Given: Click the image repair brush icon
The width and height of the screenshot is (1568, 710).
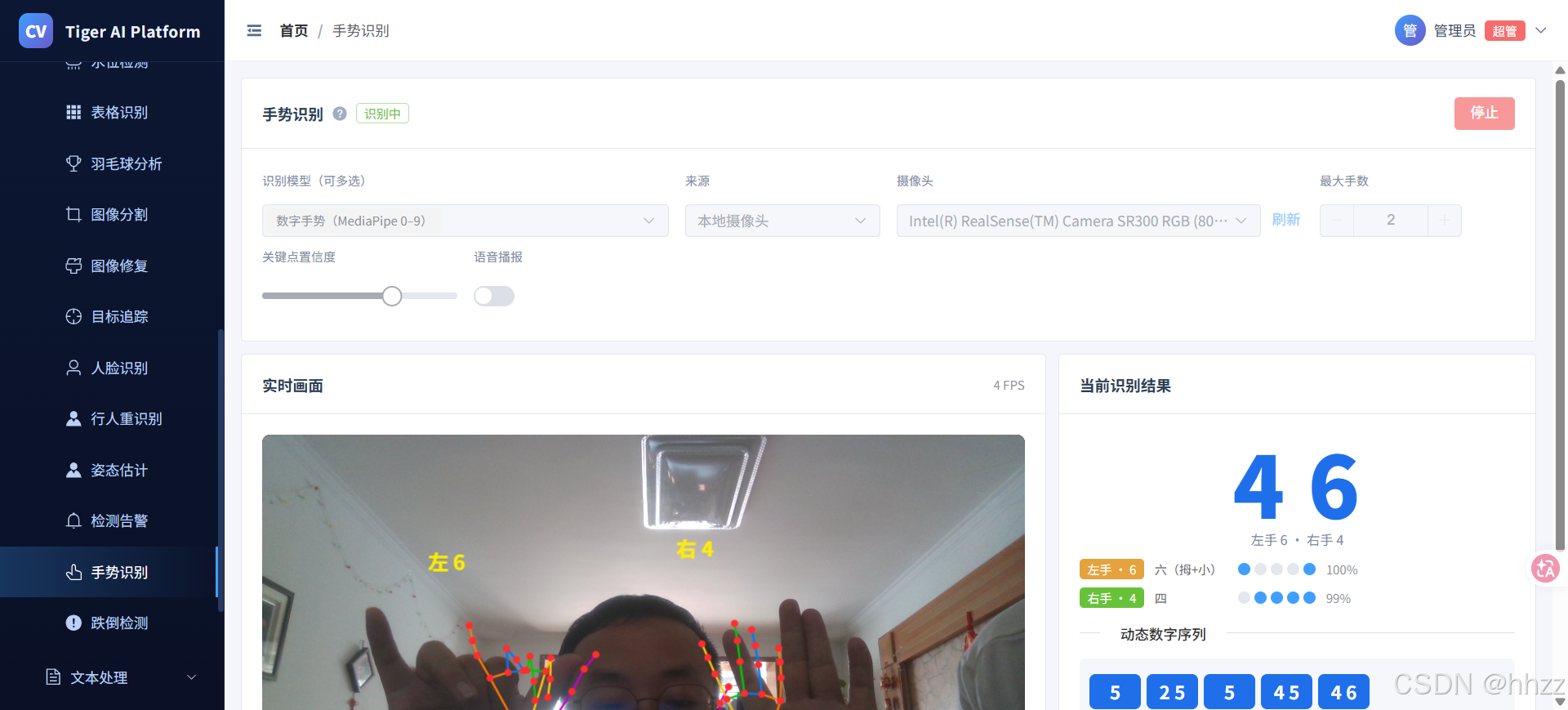Looking at the screenshot, I should tap(73, 266).
